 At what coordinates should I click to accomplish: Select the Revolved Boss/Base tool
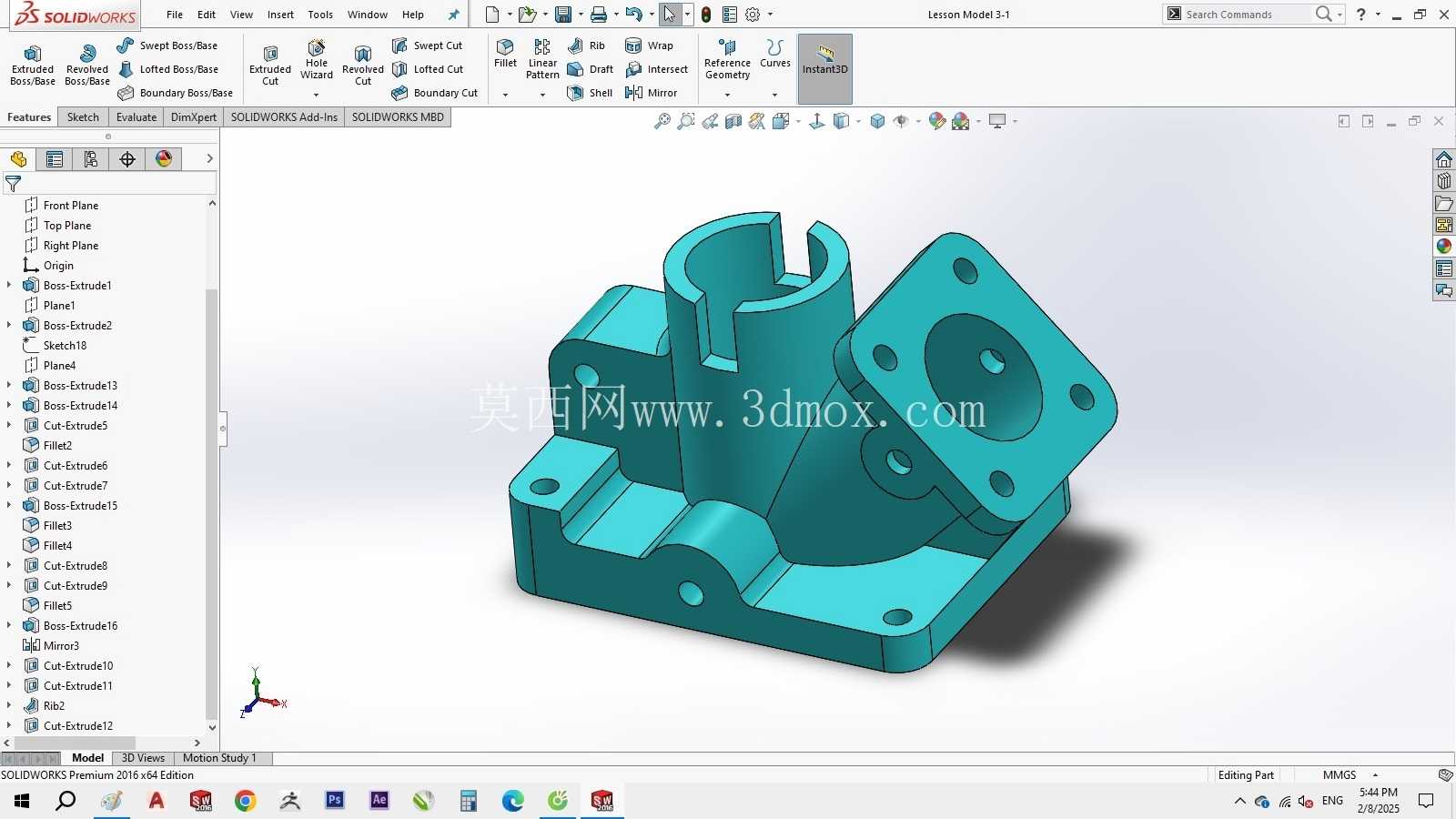coord(87,66)
